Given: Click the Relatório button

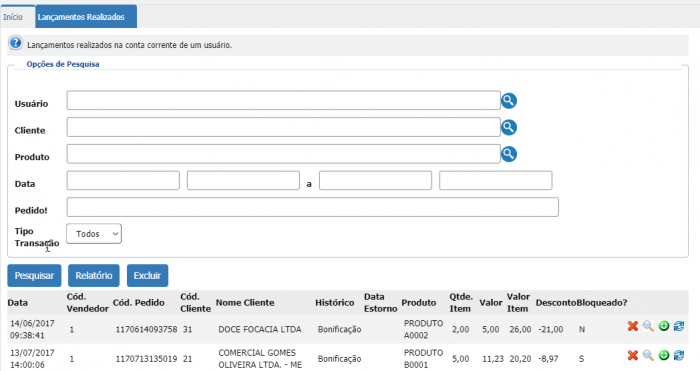Looking at the screenshot, I should click(94, 275).
